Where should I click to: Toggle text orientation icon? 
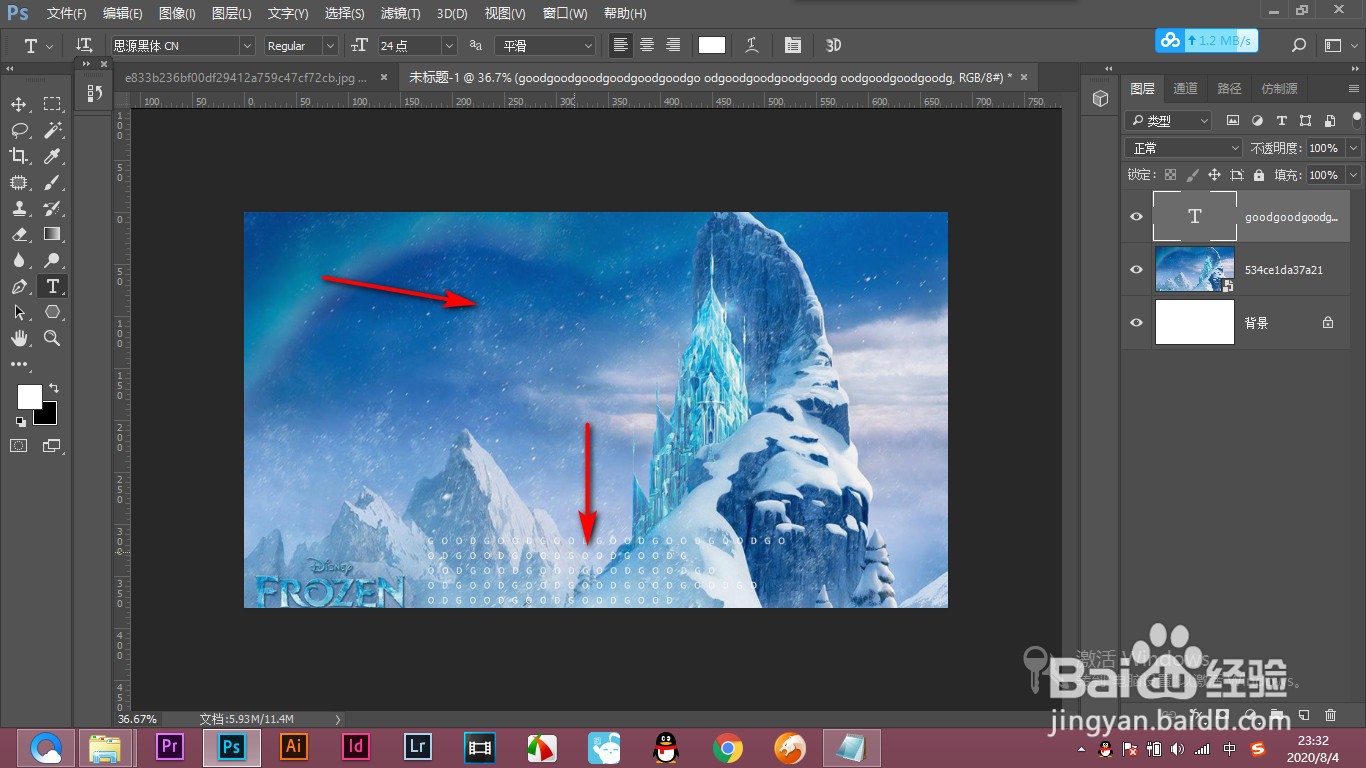[x=85, y=46]
